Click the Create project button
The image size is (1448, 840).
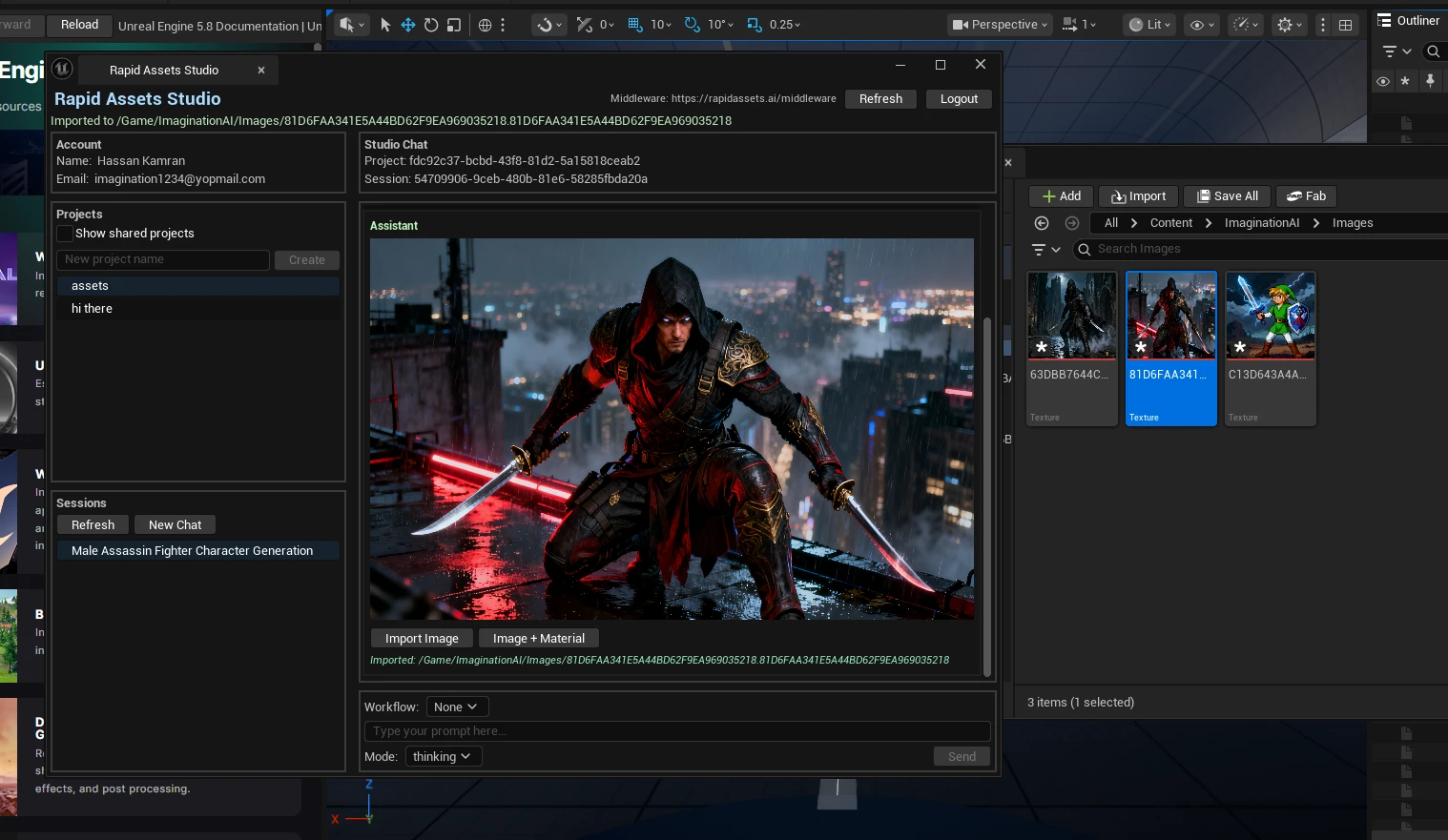[307, 259]
